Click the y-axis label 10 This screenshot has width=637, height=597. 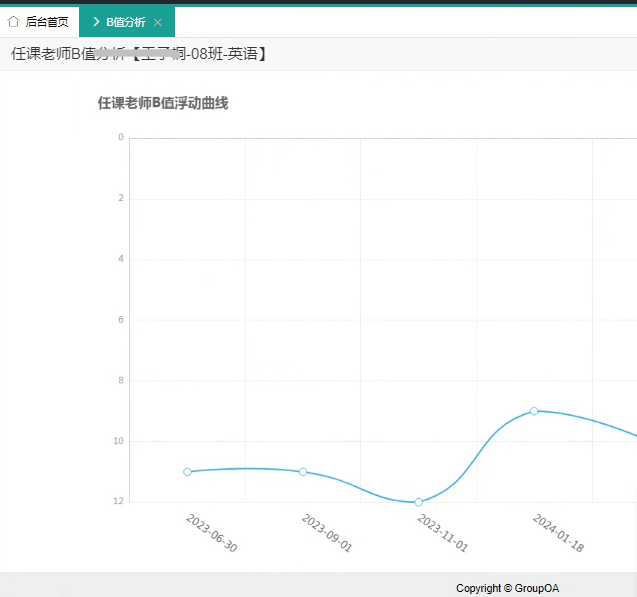(118, 441)
